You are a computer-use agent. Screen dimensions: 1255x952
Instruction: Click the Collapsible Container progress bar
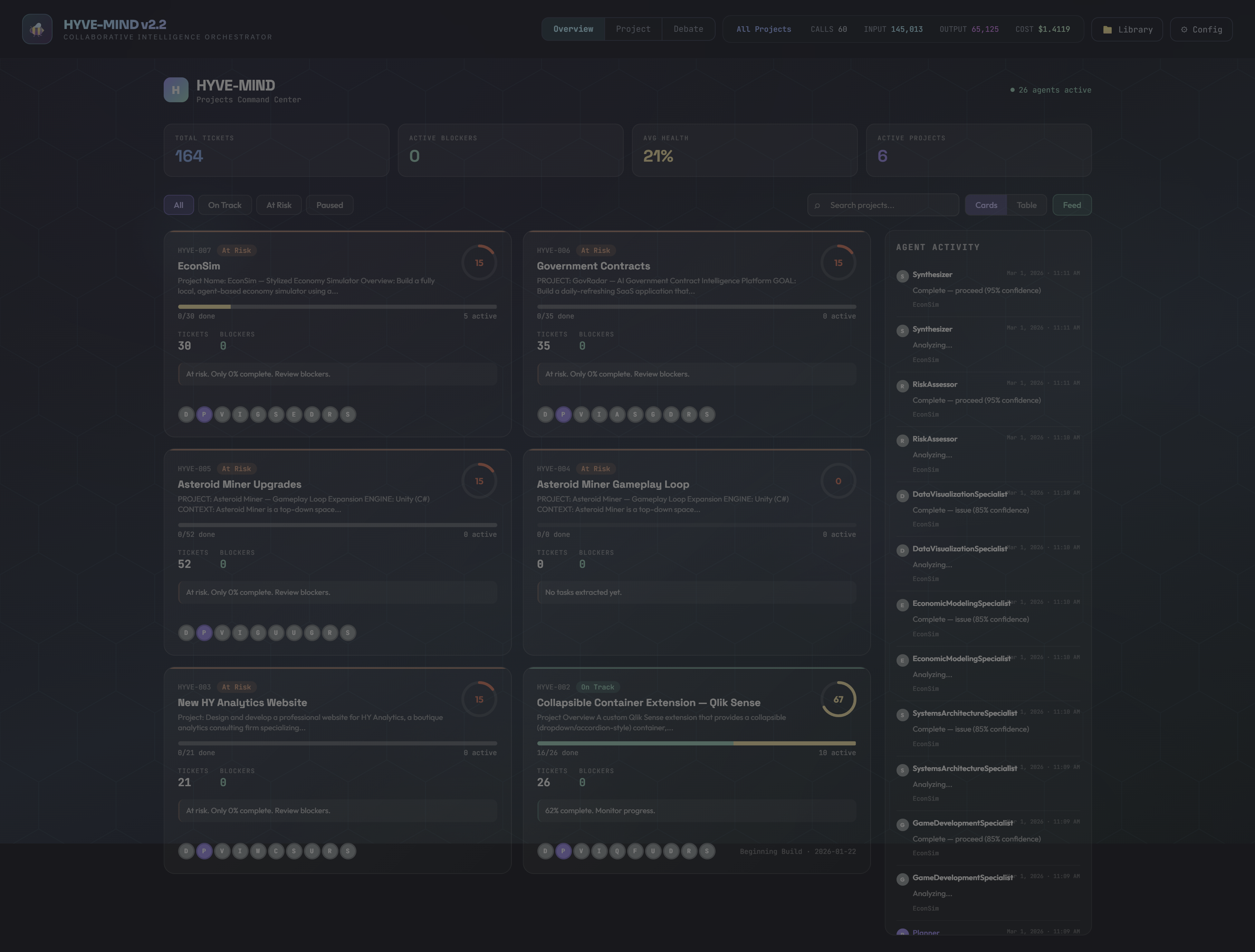coord(696,743)
